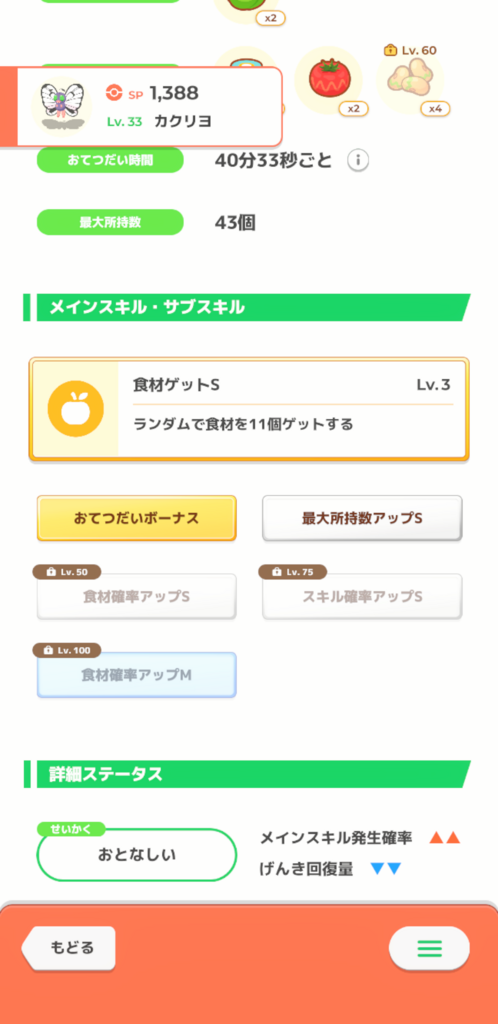Tap the locked スキル確率アップS skill
Screen dimensions: 498x1024
[x=362, y=596]
